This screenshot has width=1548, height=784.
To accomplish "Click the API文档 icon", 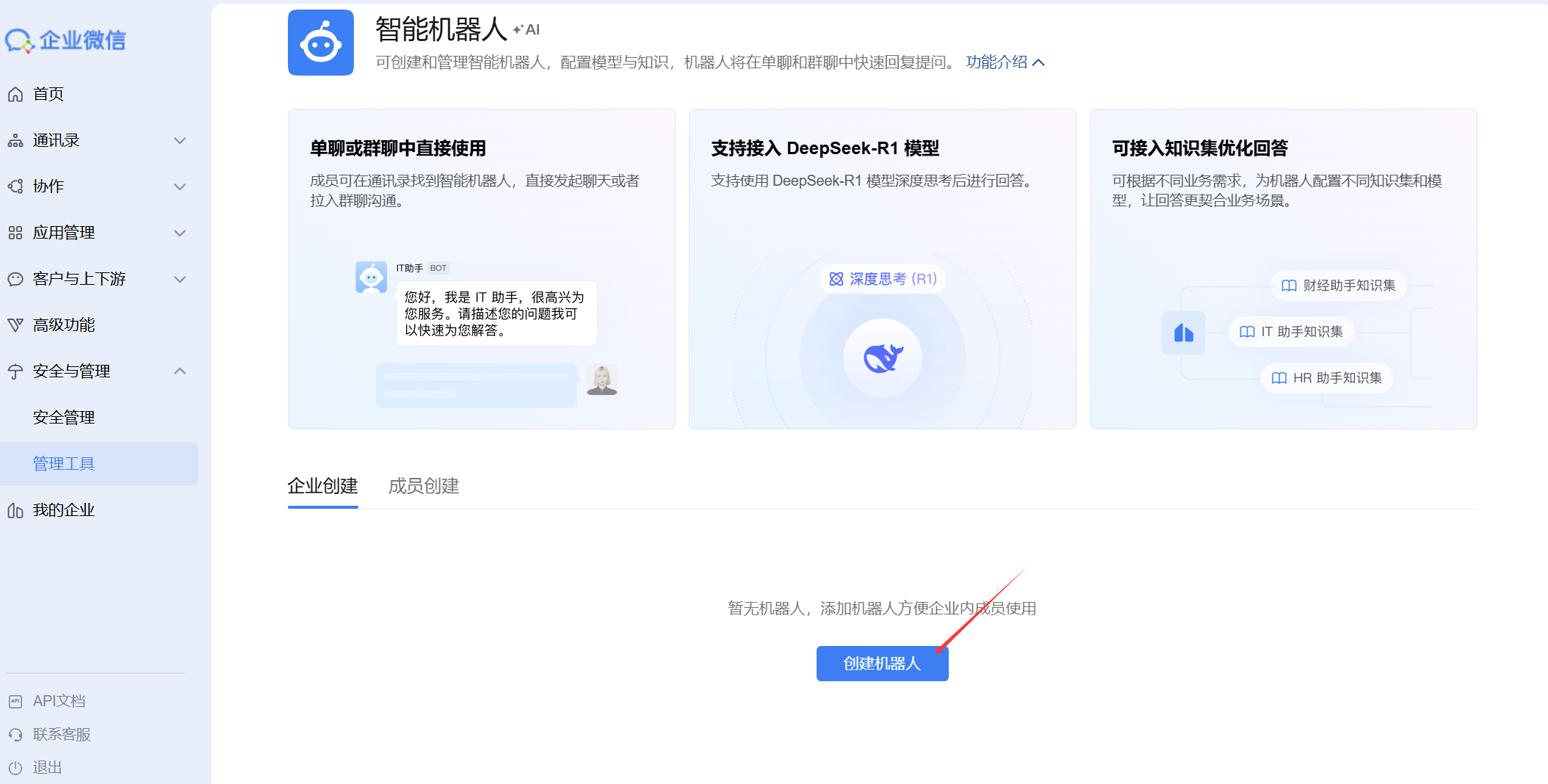I will [15, 701].
